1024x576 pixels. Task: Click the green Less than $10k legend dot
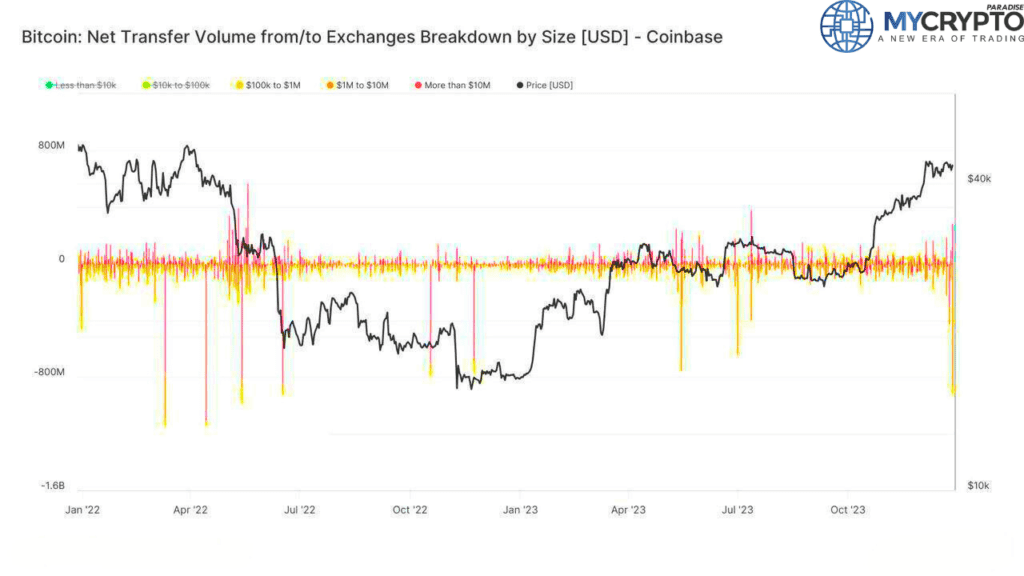(x=49, y=85)
